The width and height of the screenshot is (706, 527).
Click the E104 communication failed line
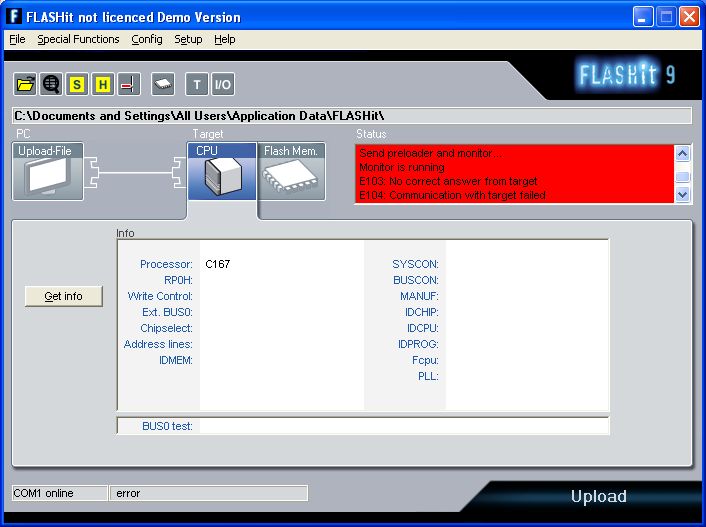452,195
